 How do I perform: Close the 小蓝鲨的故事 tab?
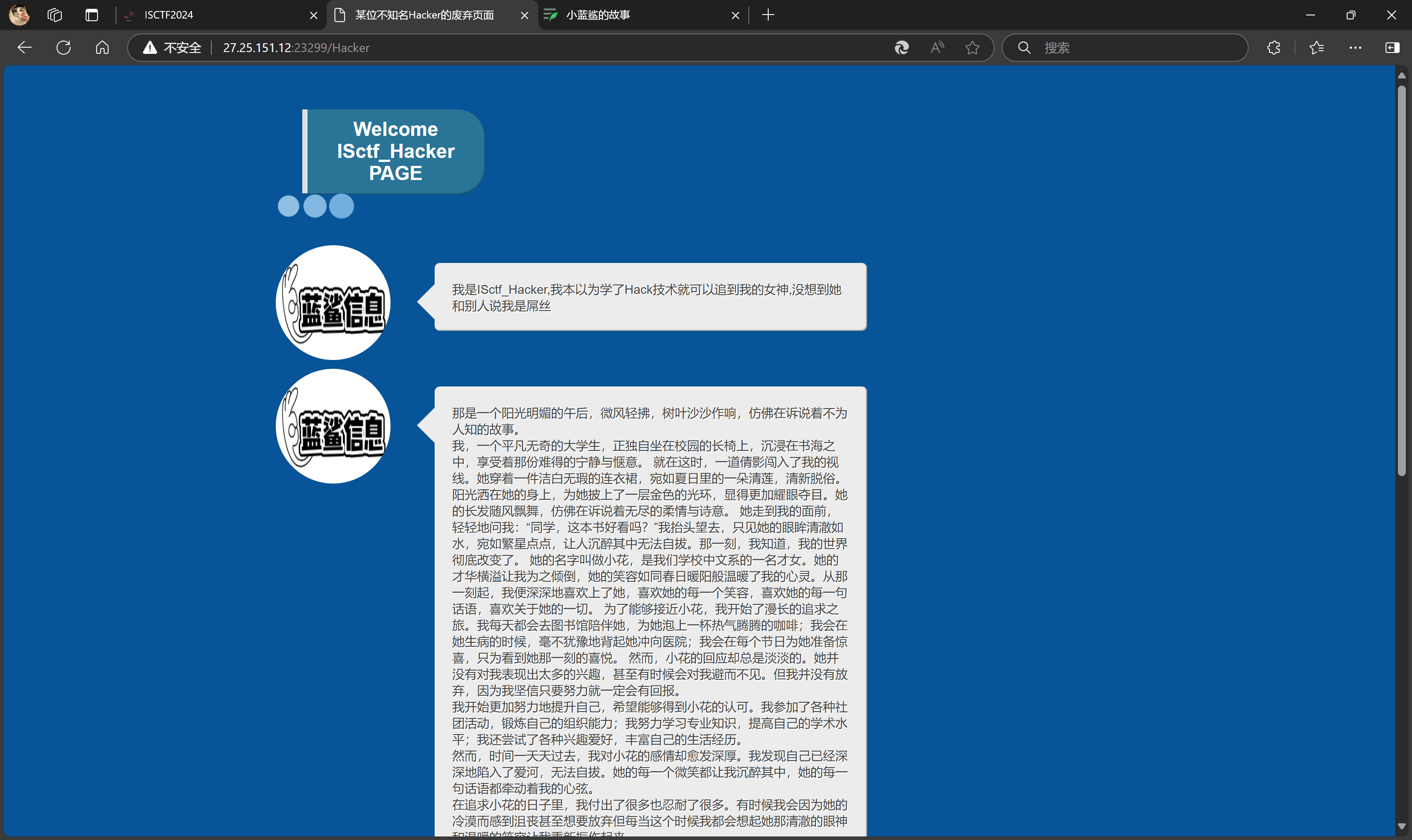tap(735, 15)
